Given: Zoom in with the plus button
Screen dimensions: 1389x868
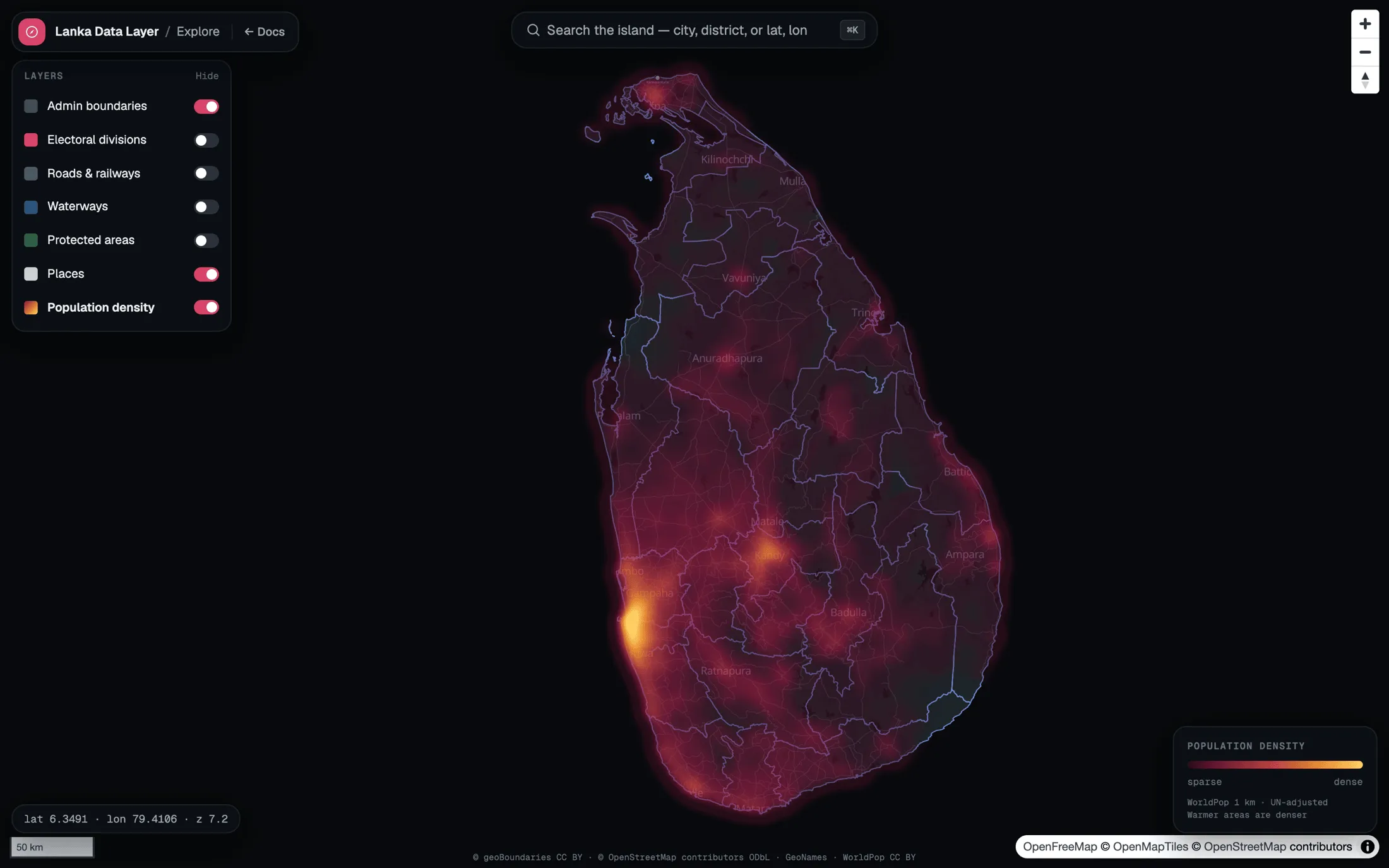Looking at the screenshot, I should tap(1365, 24).
